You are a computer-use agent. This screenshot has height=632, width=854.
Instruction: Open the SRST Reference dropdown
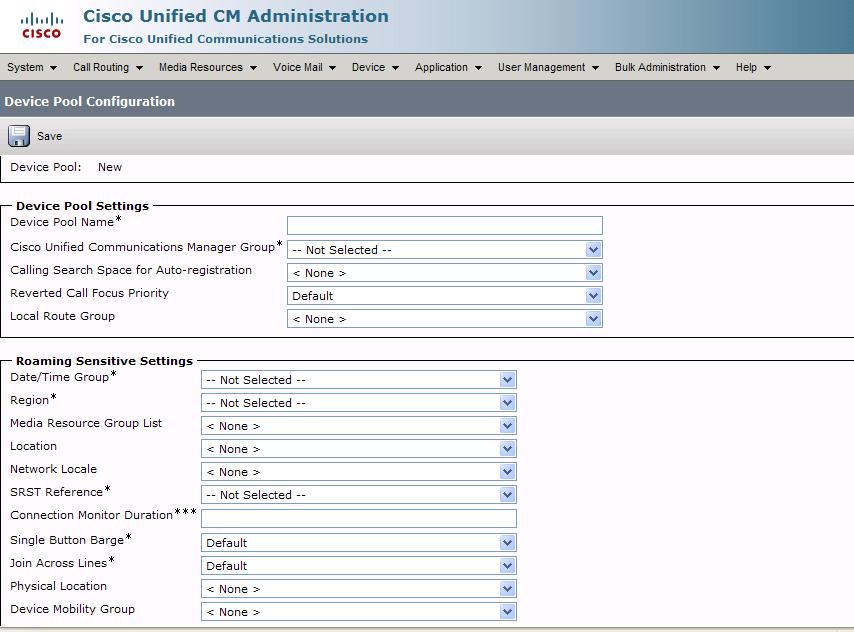pyautogui.click(x=508, y=494)
